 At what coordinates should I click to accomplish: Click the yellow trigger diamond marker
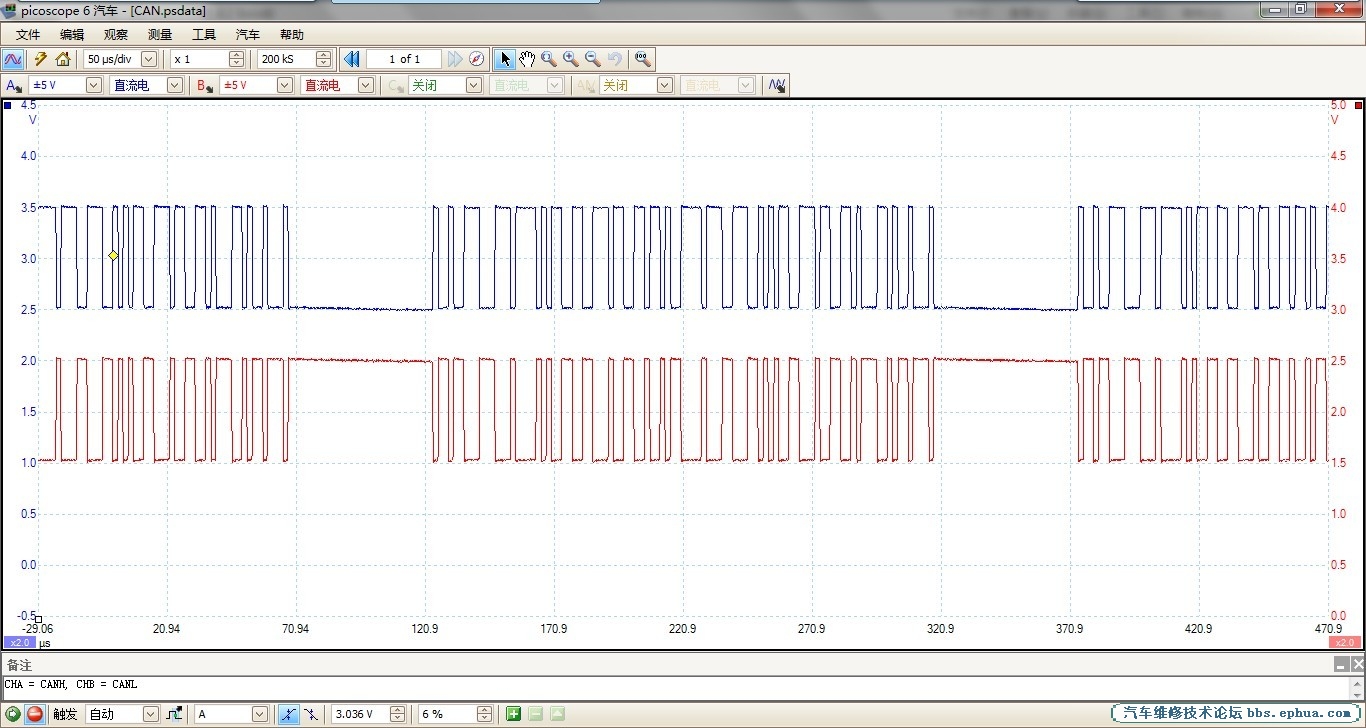[x=113, y=256]
